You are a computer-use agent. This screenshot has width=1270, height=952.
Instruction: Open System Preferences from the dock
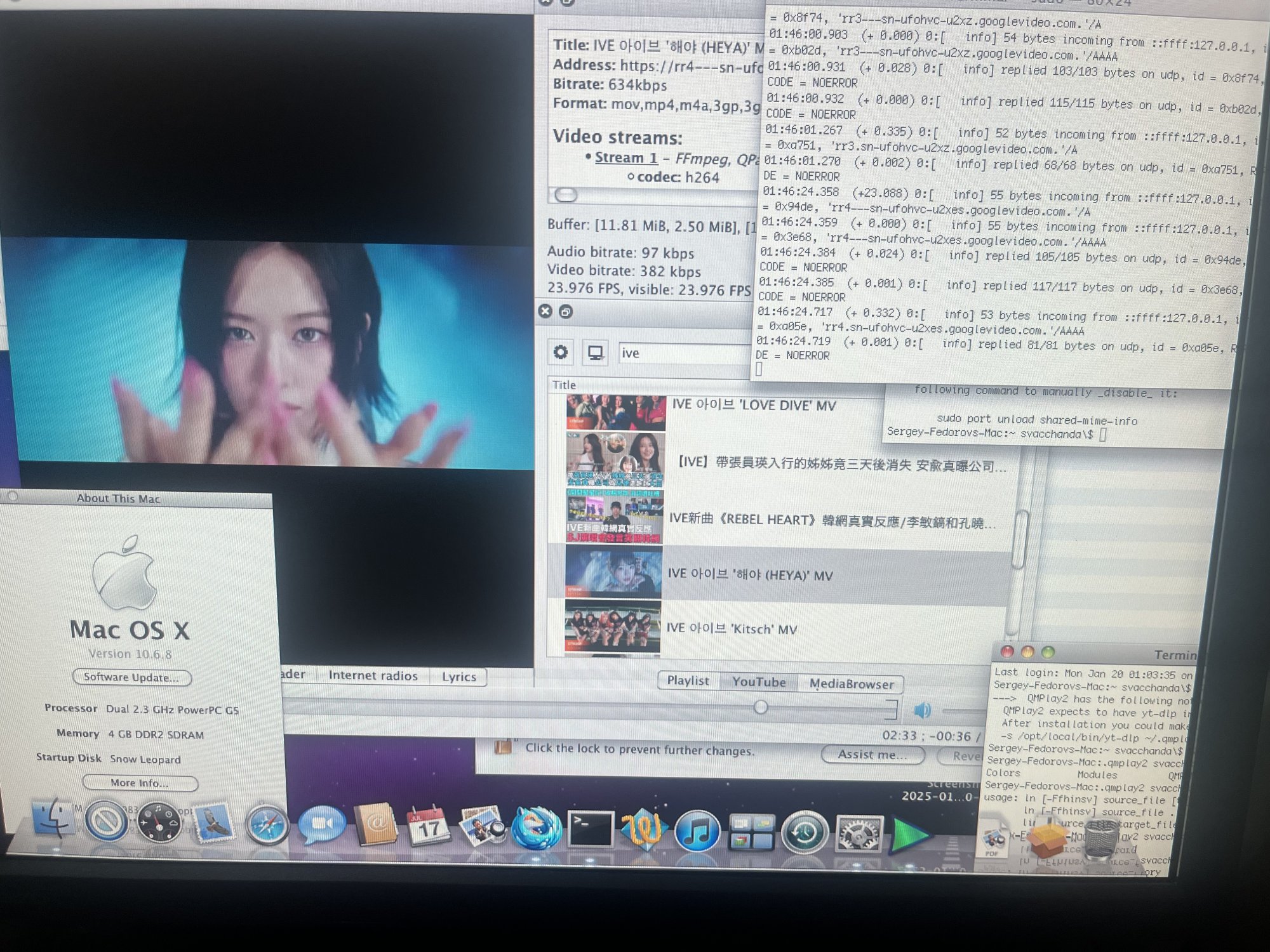[x=859, y=834]
